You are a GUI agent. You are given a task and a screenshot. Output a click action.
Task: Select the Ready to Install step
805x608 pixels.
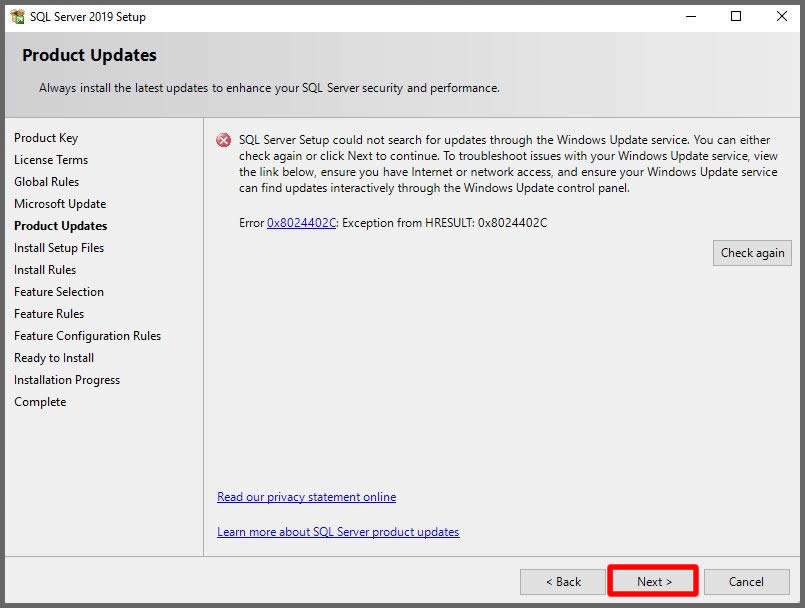[54, 358]
